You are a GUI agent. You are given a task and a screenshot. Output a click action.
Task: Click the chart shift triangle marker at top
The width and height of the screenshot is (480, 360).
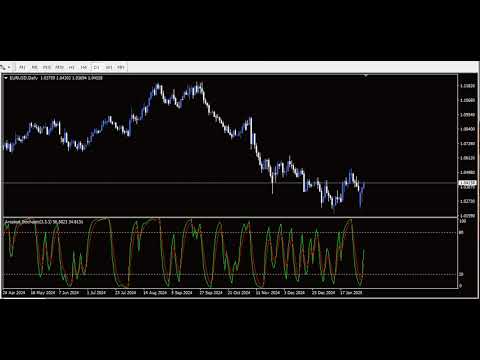[x=366, y=76]
